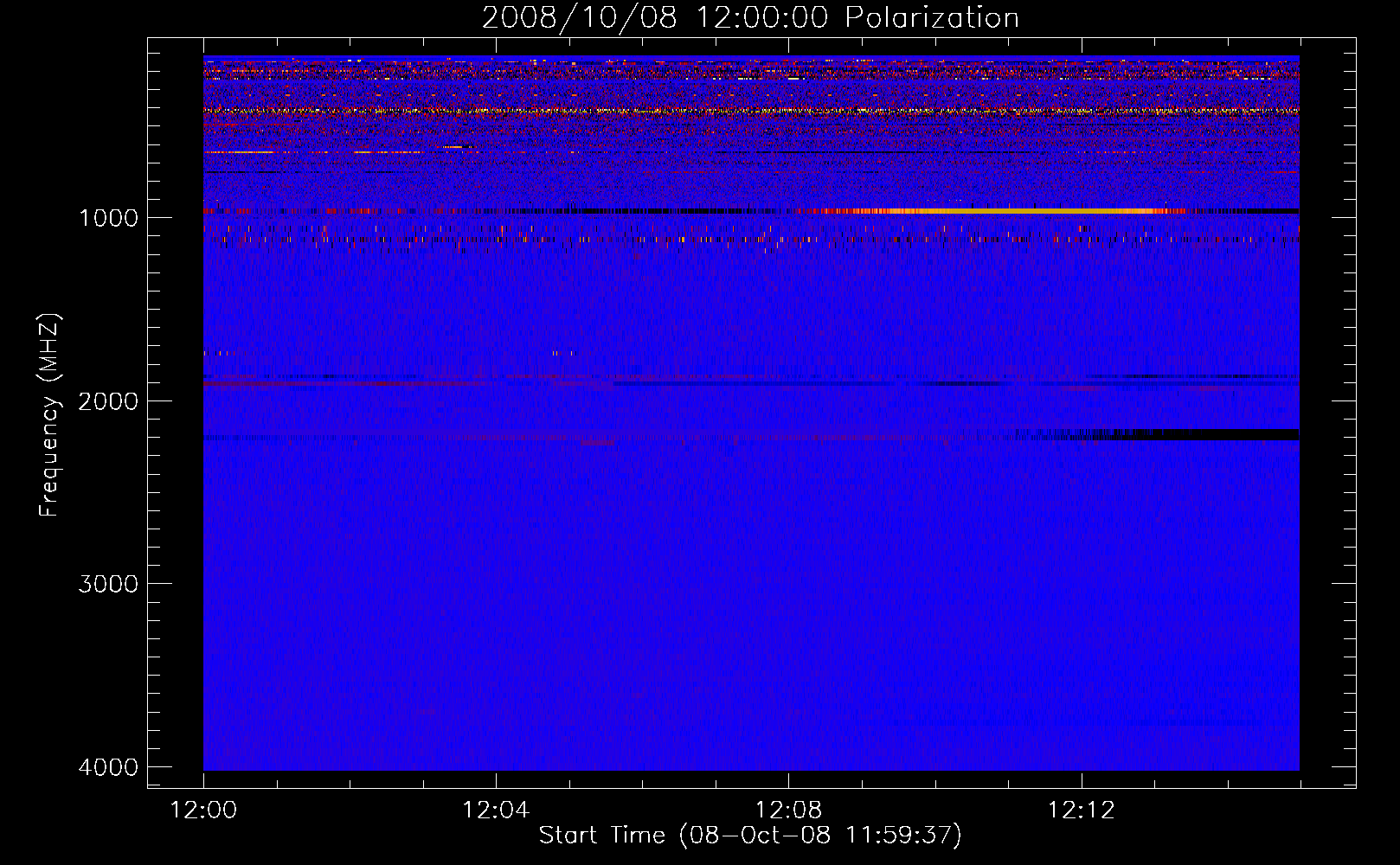This screenshot has height=865, width=1400.
Task: Select the 'Frequency (MHZ)' y-axis label
Action: pos(49,415)
